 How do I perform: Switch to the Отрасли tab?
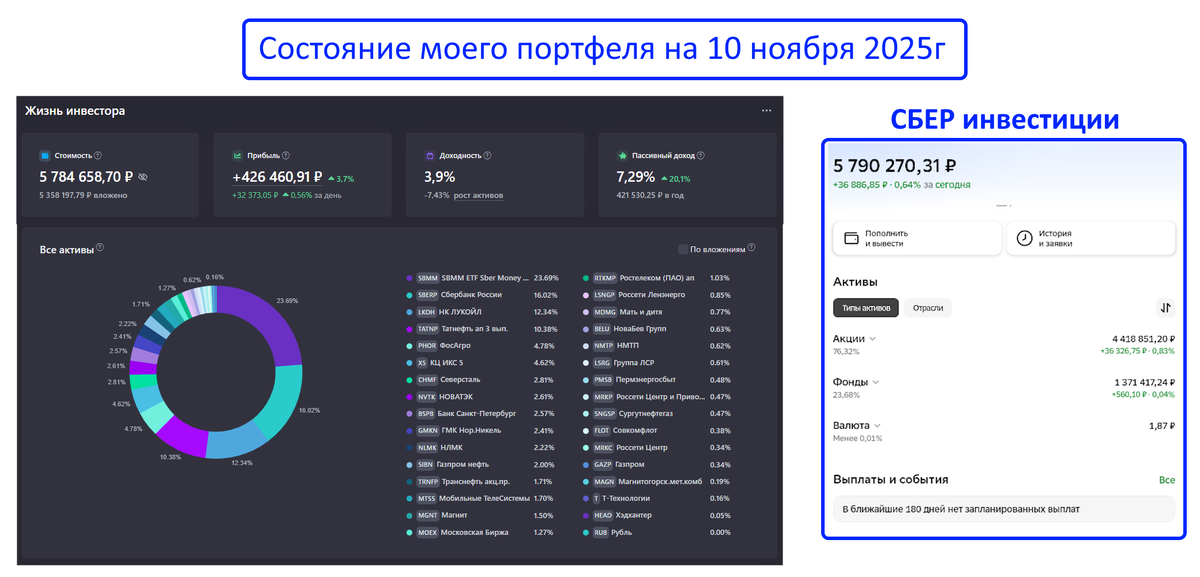click(x=928, y=308)
